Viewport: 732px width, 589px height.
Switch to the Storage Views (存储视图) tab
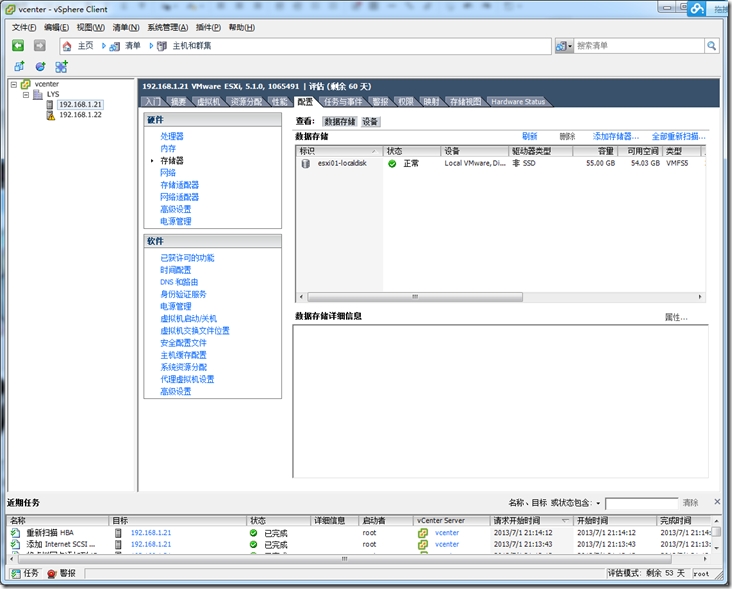click(465, 102)
